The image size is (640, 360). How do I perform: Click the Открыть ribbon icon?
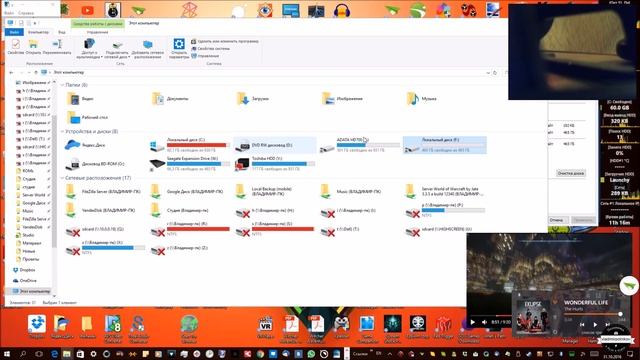point(33,47)
